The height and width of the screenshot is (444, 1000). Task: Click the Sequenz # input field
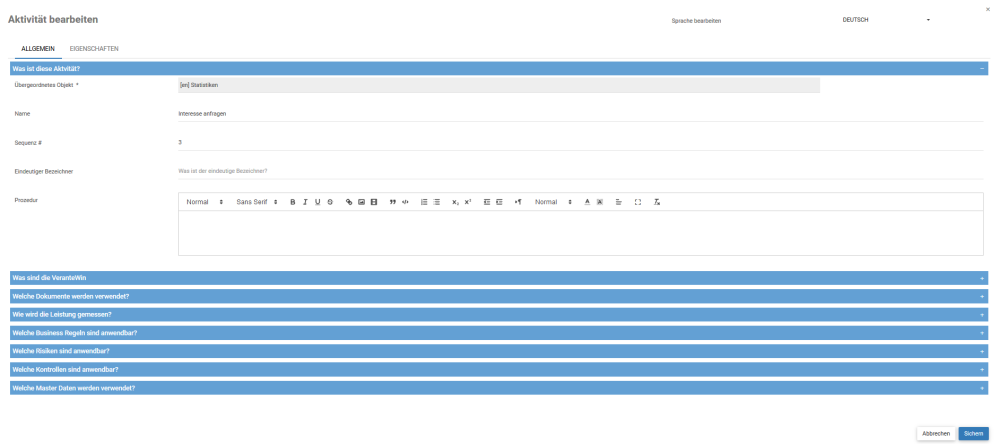coord(580,142)
